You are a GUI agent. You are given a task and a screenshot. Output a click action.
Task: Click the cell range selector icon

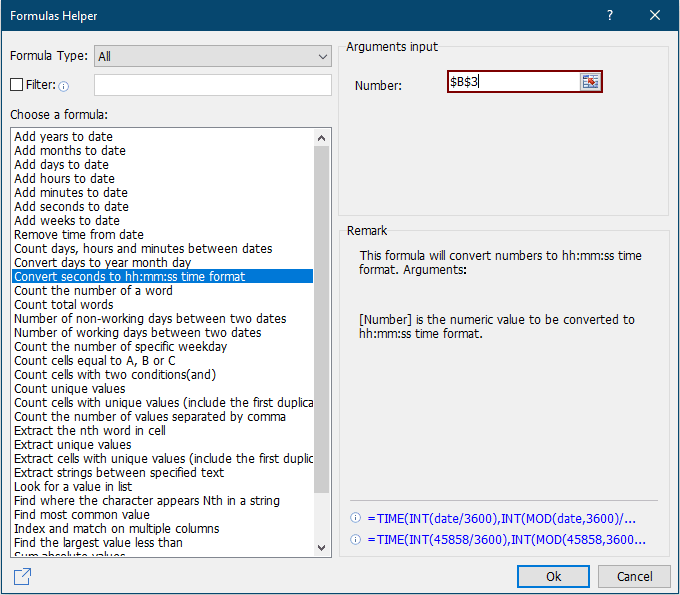pos(590,82)
